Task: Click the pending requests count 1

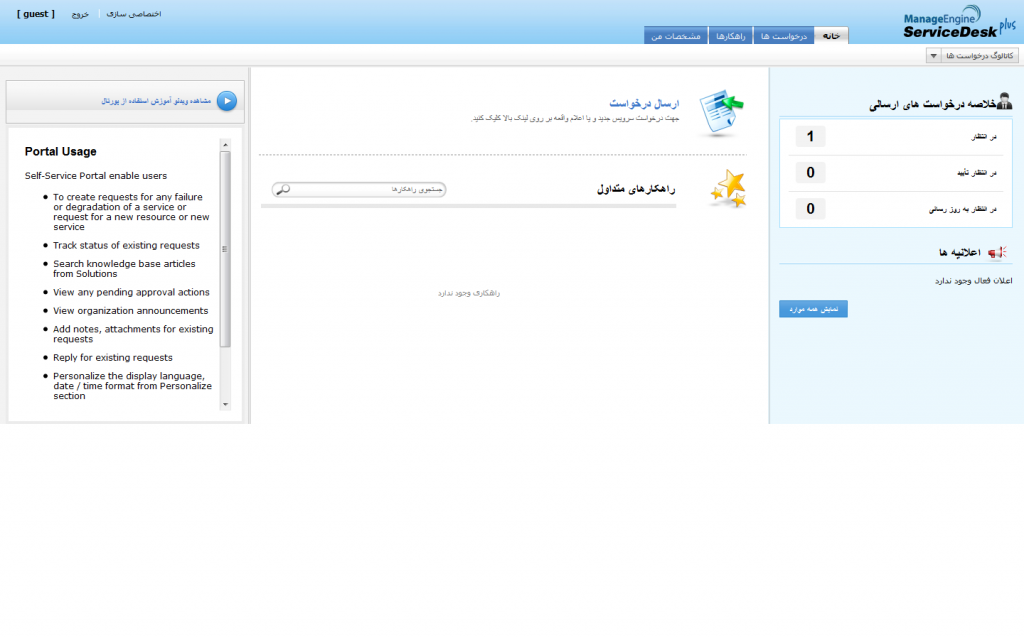Action: [x=810, y=137]
